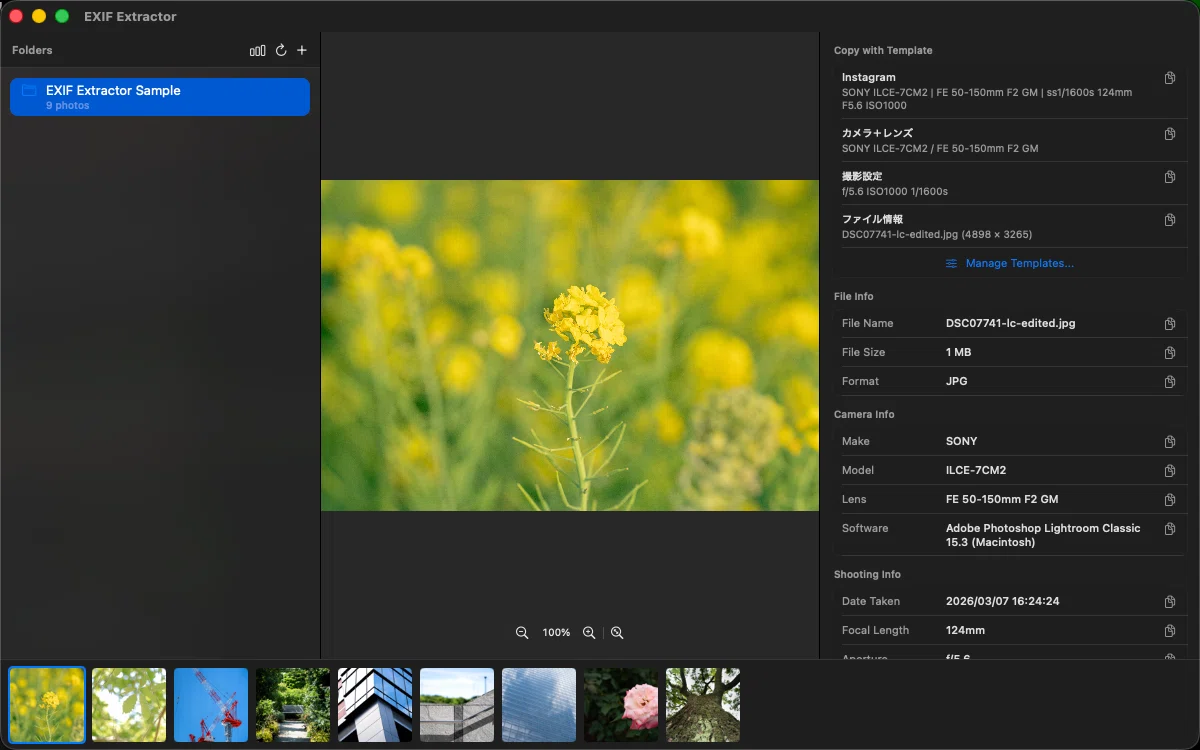Copy the Lens value

point(1169,500)
